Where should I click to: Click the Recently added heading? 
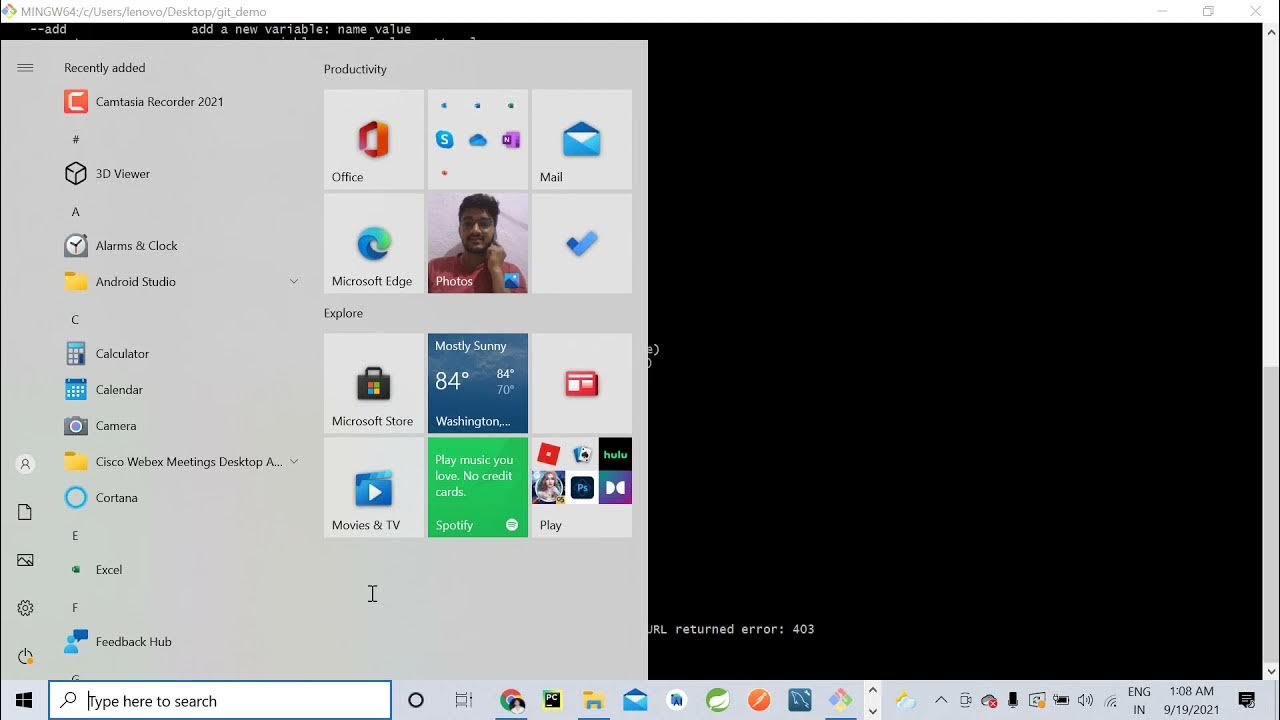point(105,68)
